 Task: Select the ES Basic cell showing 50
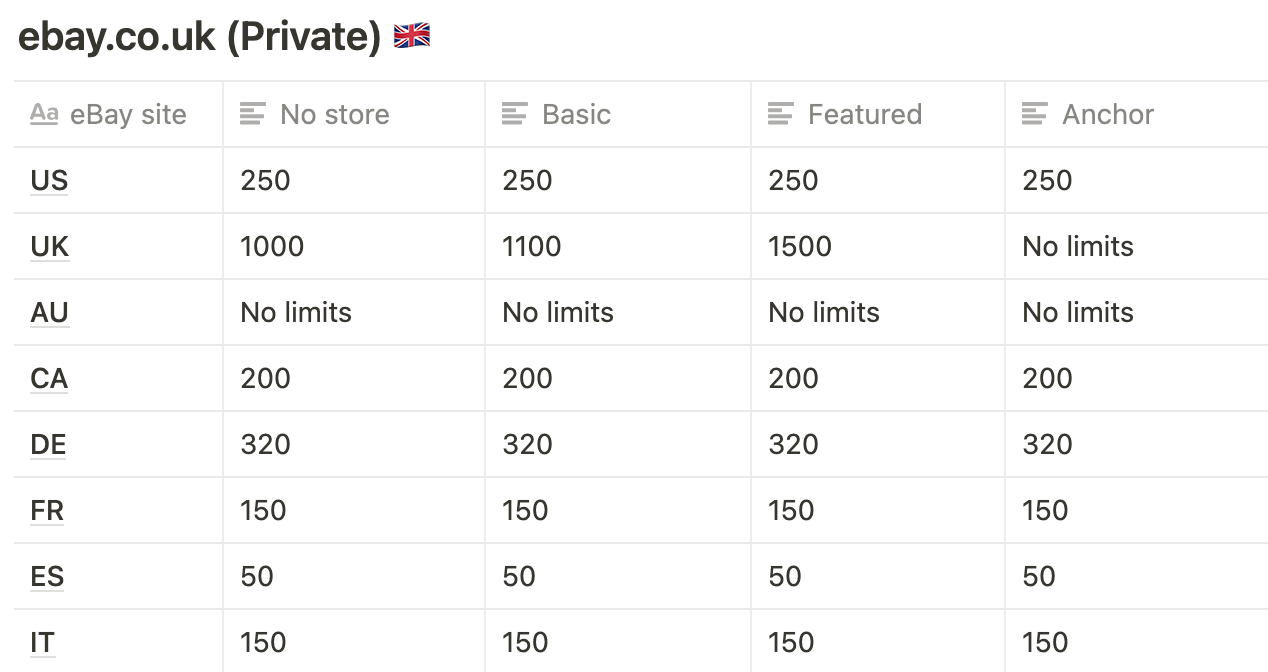click(618, 576)
